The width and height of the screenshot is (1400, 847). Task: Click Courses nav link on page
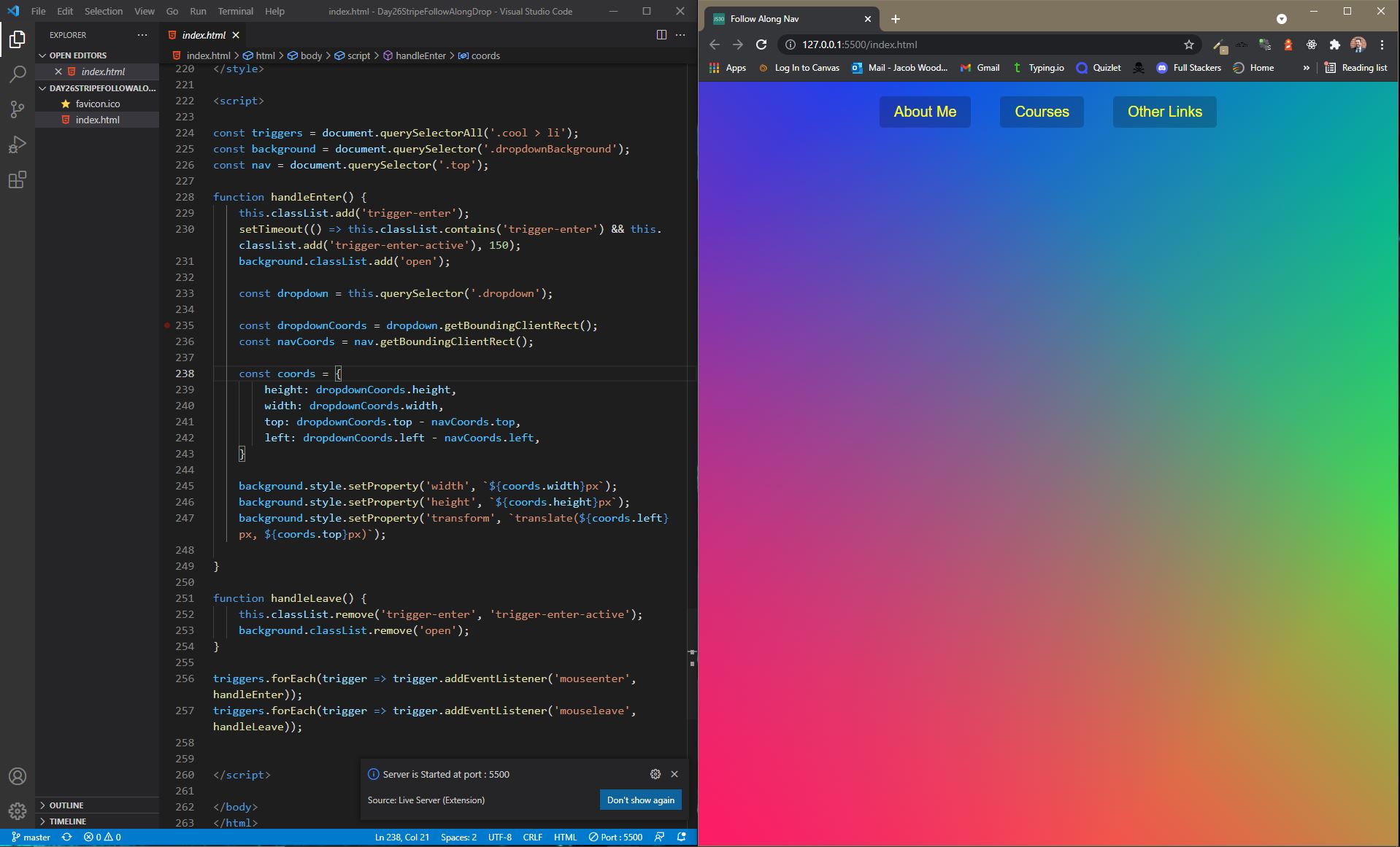[1042, 112]
